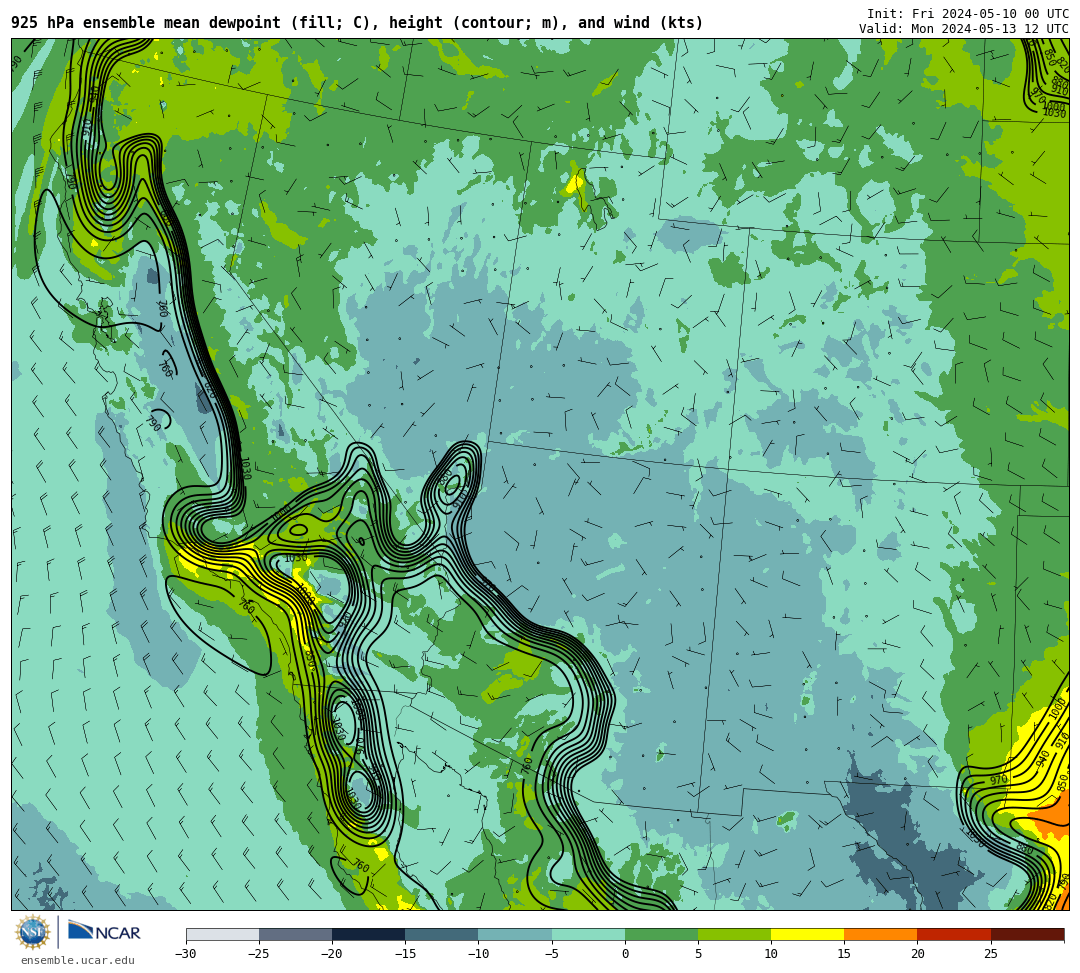Click the colorbar label '-15'

point(405,954)
